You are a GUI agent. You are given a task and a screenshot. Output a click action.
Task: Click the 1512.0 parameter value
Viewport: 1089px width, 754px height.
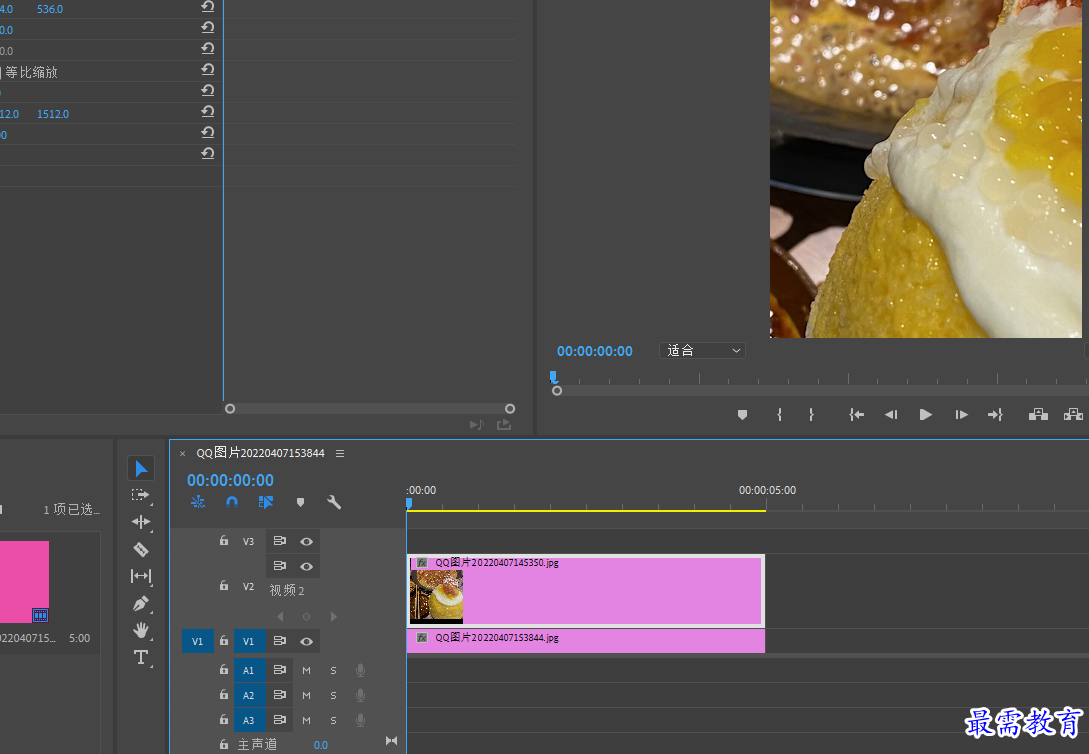tap(53, 114)
